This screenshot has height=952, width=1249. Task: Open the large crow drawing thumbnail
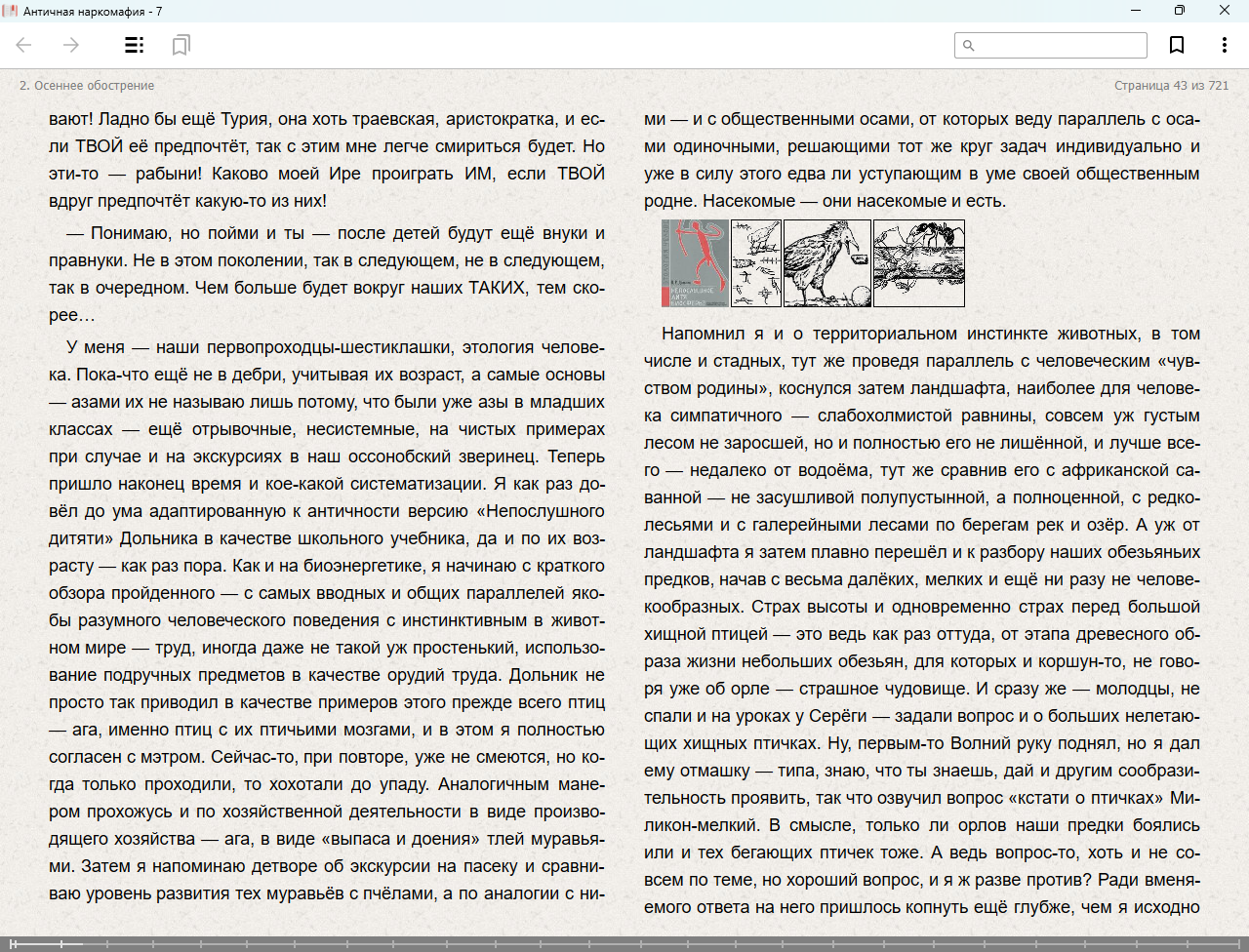click(827, 263)
